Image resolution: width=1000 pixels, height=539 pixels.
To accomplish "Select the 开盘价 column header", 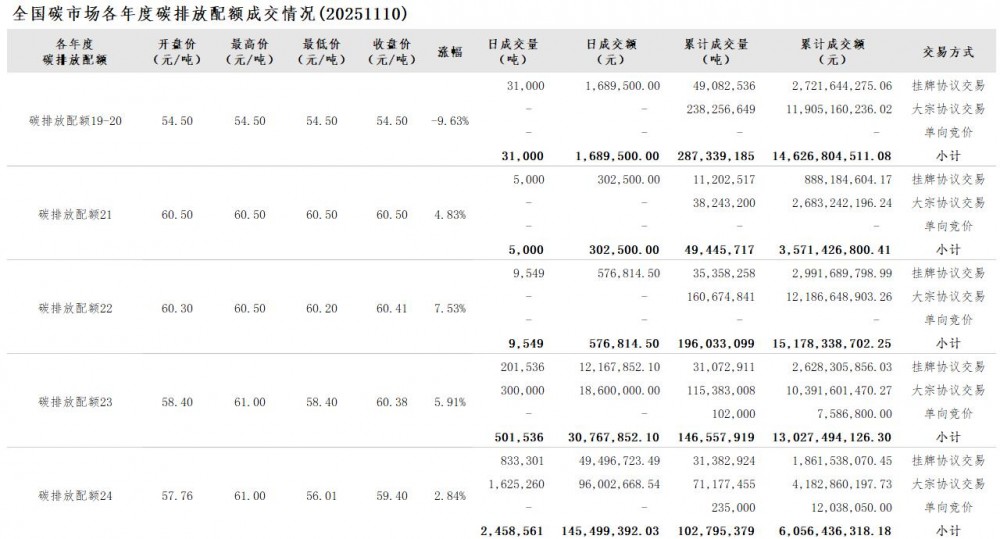I will [x=176, y=51].
